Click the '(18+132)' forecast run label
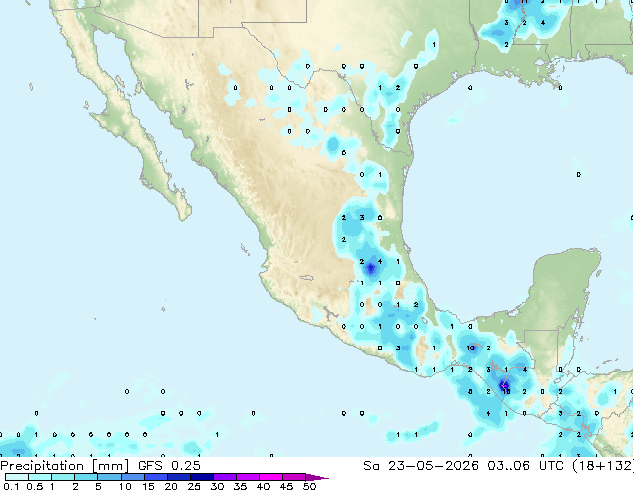Screen dimensions: 634x490 pos(603,466)
